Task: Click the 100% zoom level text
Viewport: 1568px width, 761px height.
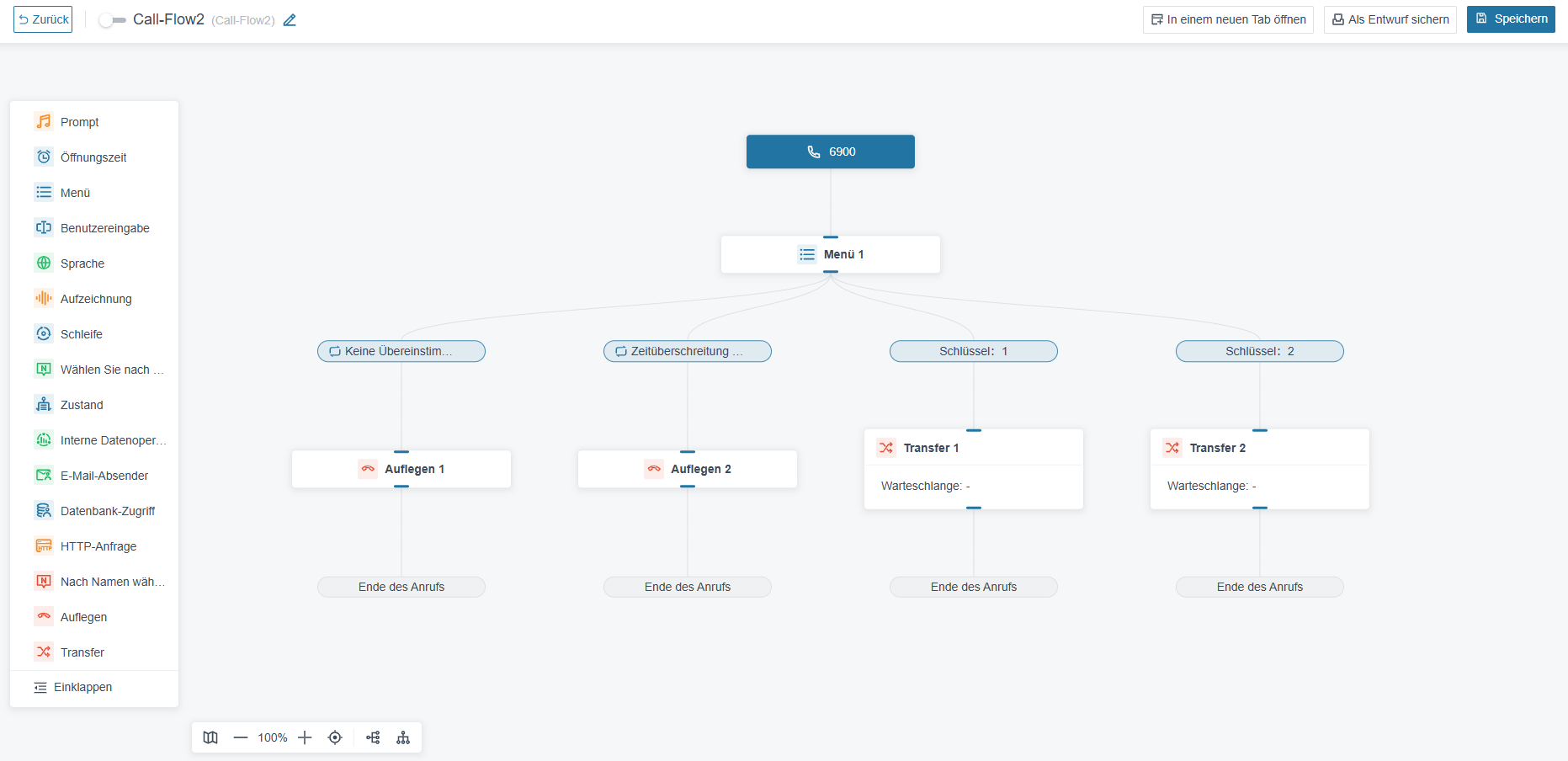Action: pyautogui.click(x=273, y=737)
